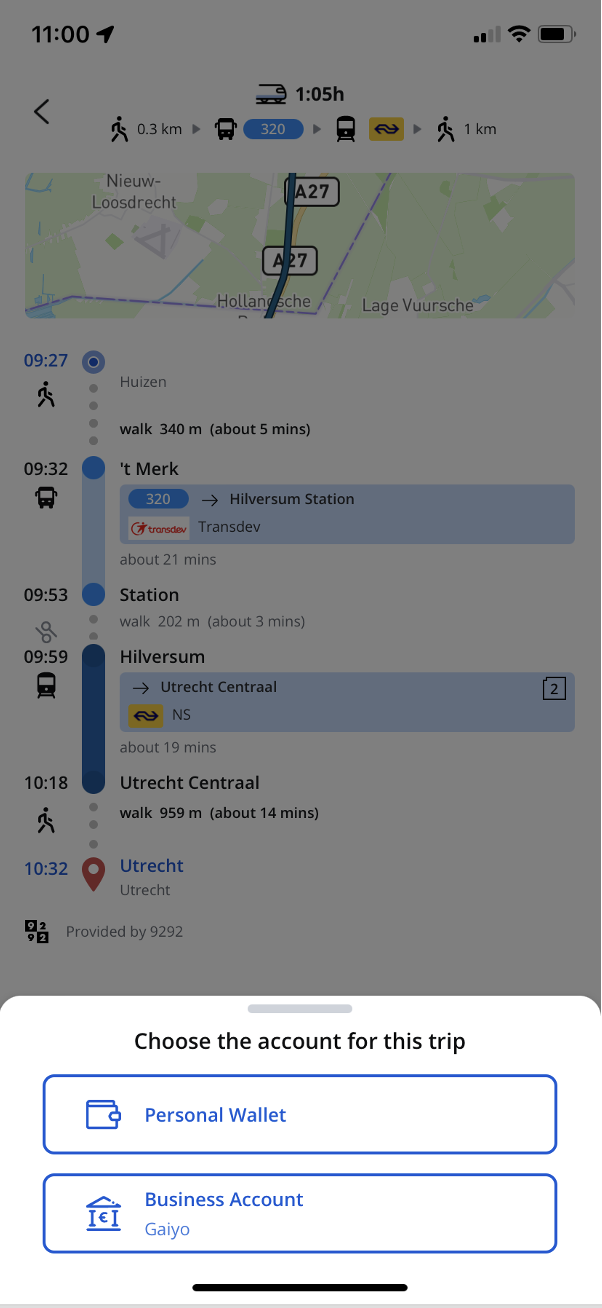Image resolution: width=602 pixels, height=1308 pixels.
Task: Tap the start point marker at 09:27
Action: (x=93, y=361)
